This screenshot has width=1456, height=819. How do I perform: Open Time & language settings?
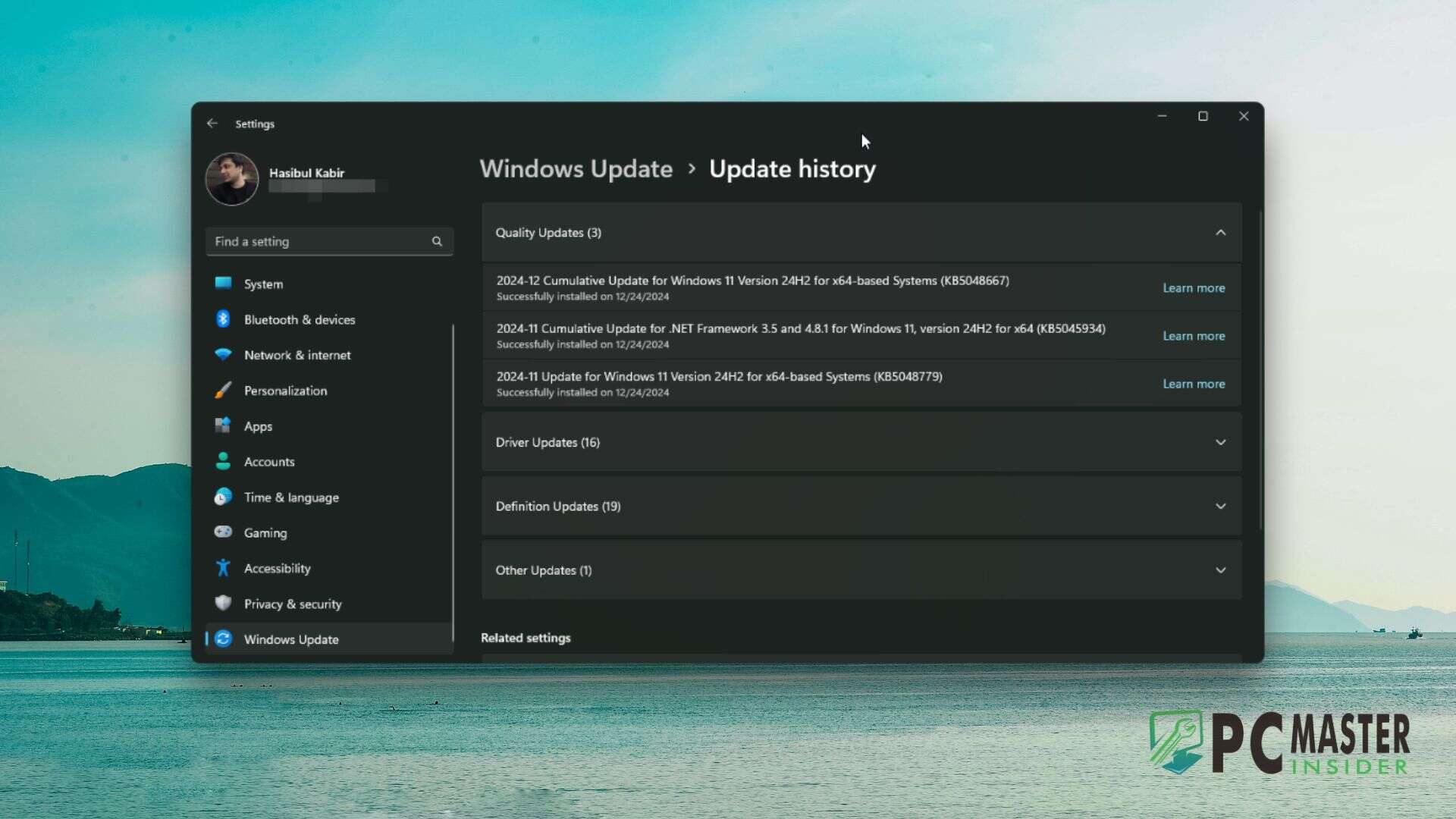click(290, 497)
